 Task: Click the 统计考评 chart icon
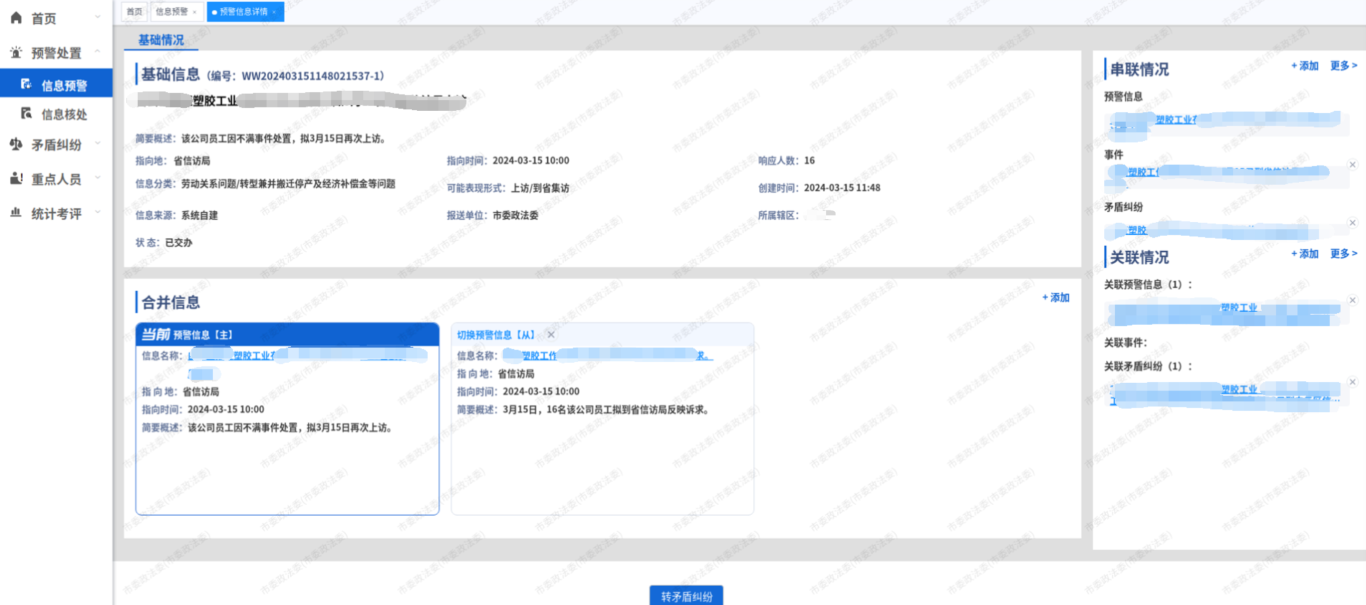point(15,213)
